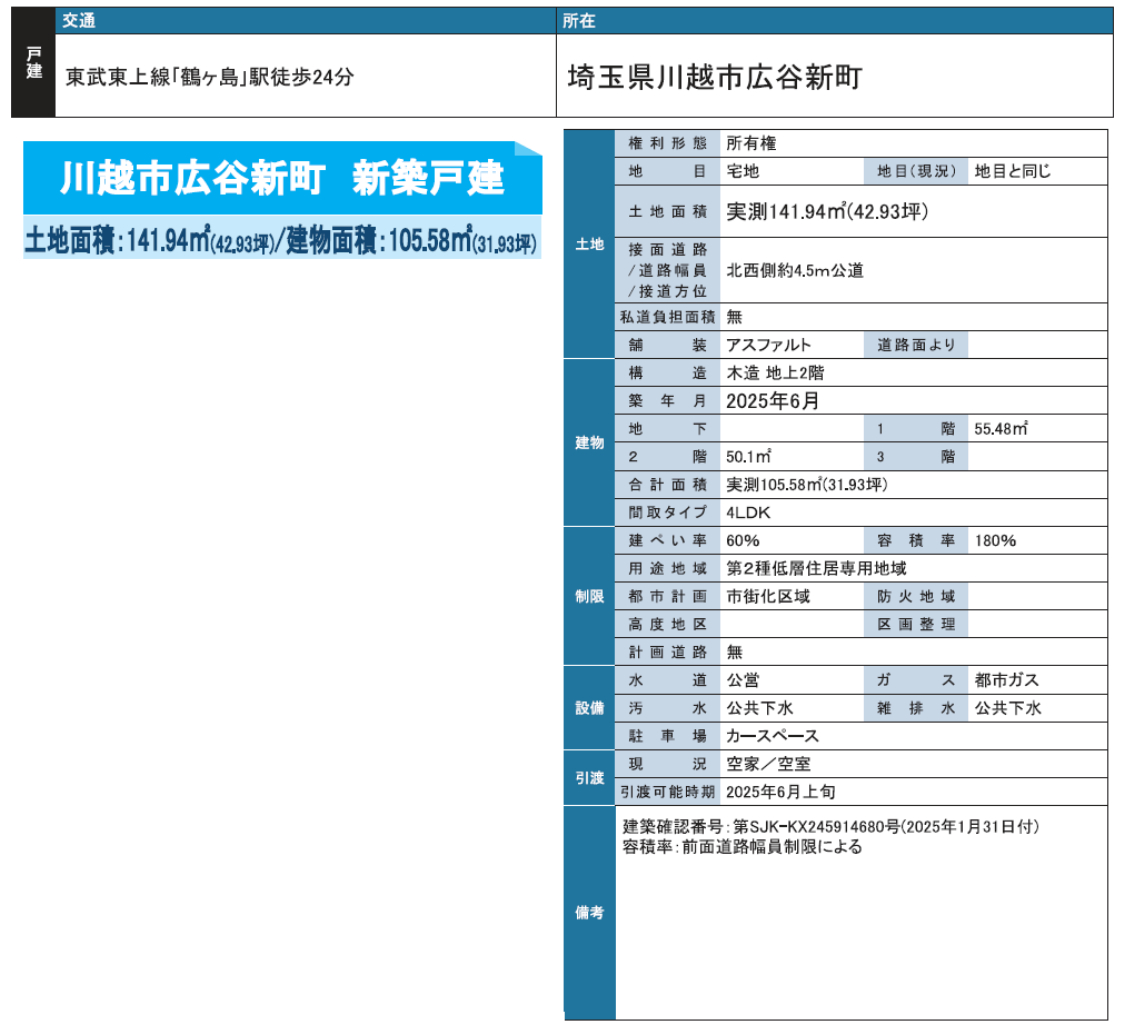
Task: Click the 土地 section label in the sidebar
Action: [589, 245]
